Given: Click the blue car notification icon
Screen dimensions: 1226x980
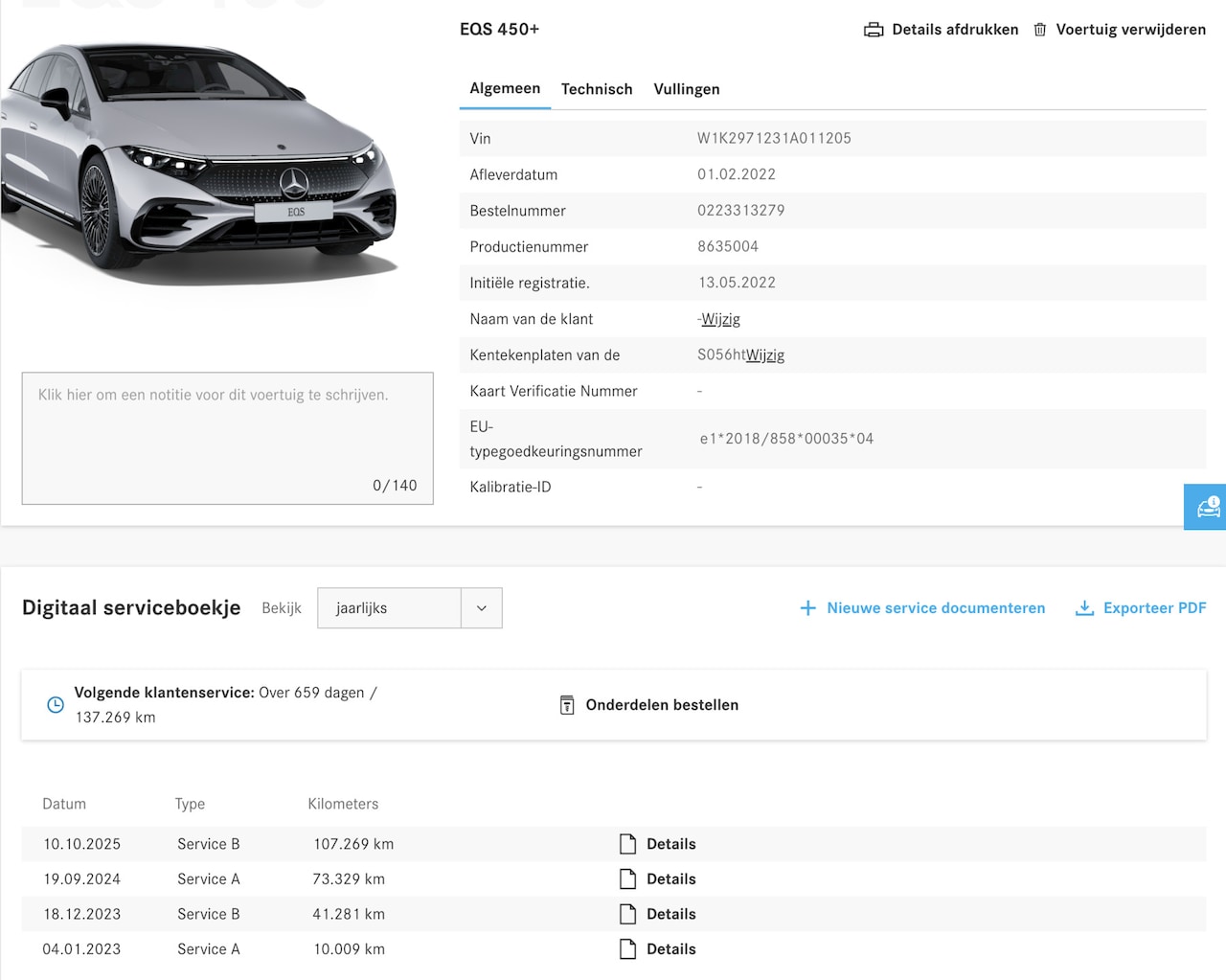Looking at the screenshot, I should coord(1207,507).
